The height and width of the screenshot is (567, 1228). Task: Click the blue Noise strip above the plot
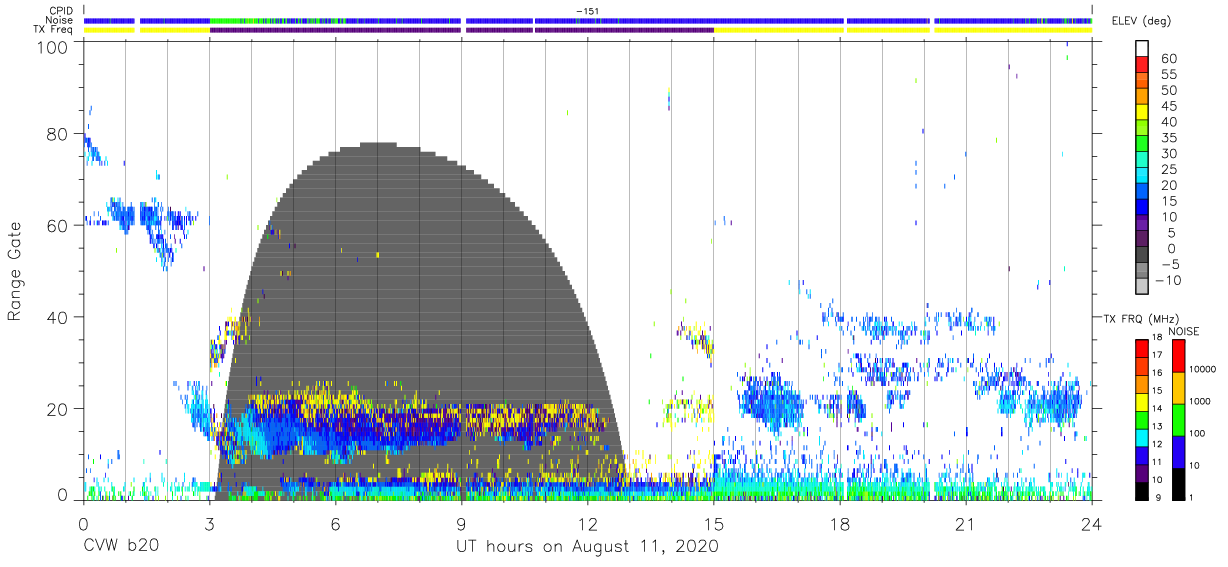pos(587,20)
